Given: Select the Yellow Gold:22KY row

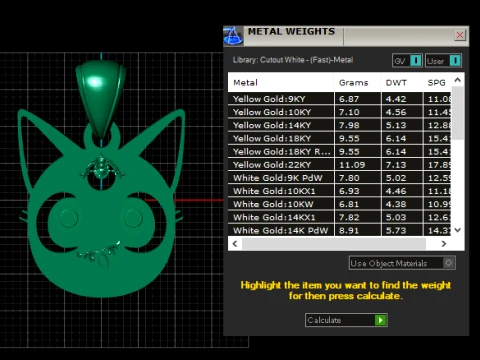Looking at the screenshot, I should coord(340,165).
